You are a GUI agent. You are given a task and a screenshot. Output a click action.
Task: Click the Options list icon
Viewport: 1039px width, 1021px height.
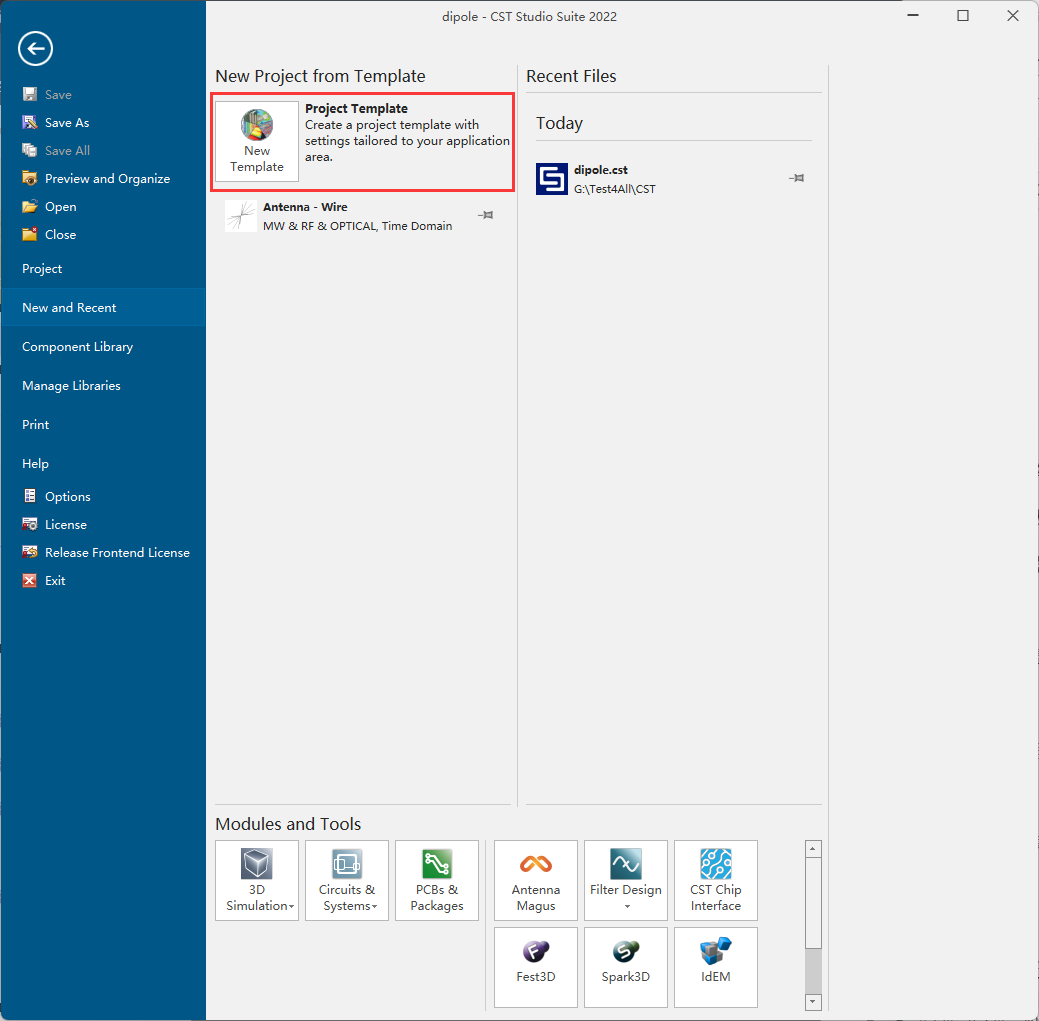[x=30, y=496]
